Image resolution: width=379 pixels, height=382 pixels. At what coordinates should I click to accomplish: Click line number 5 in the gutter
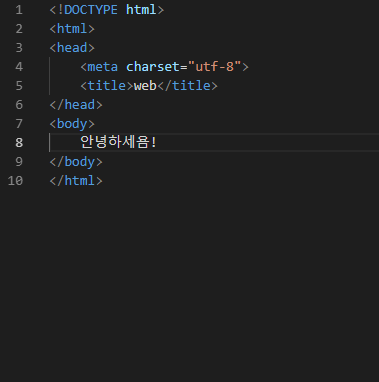click(19, 86)
